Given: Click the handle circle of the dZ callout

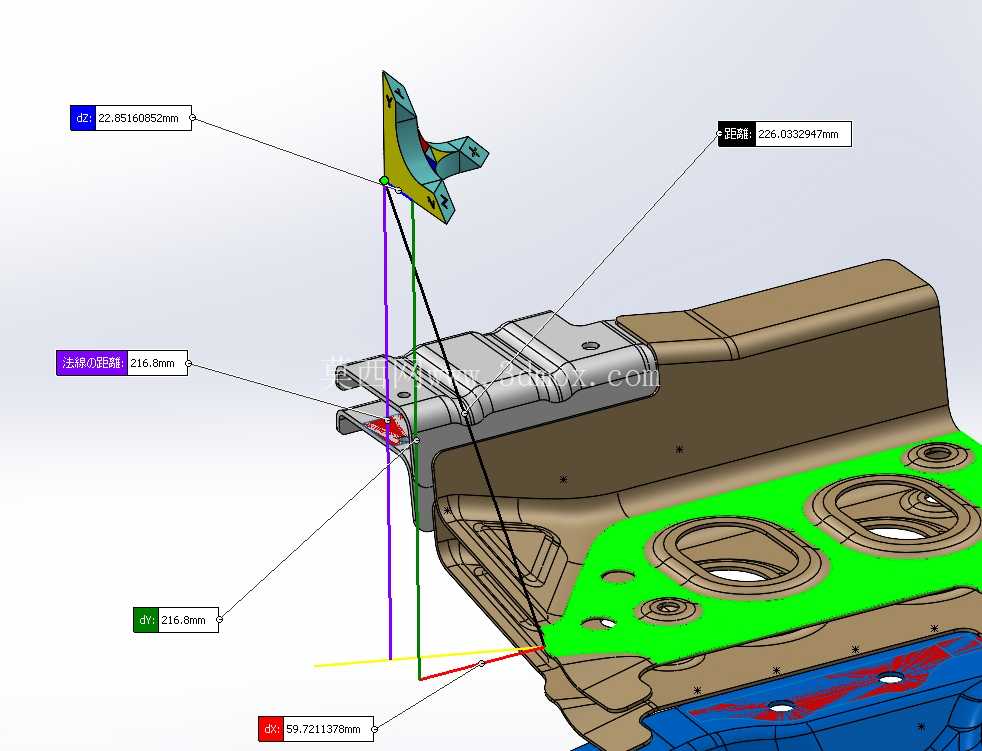Looking at the screenshot, I should click(192, 118).
